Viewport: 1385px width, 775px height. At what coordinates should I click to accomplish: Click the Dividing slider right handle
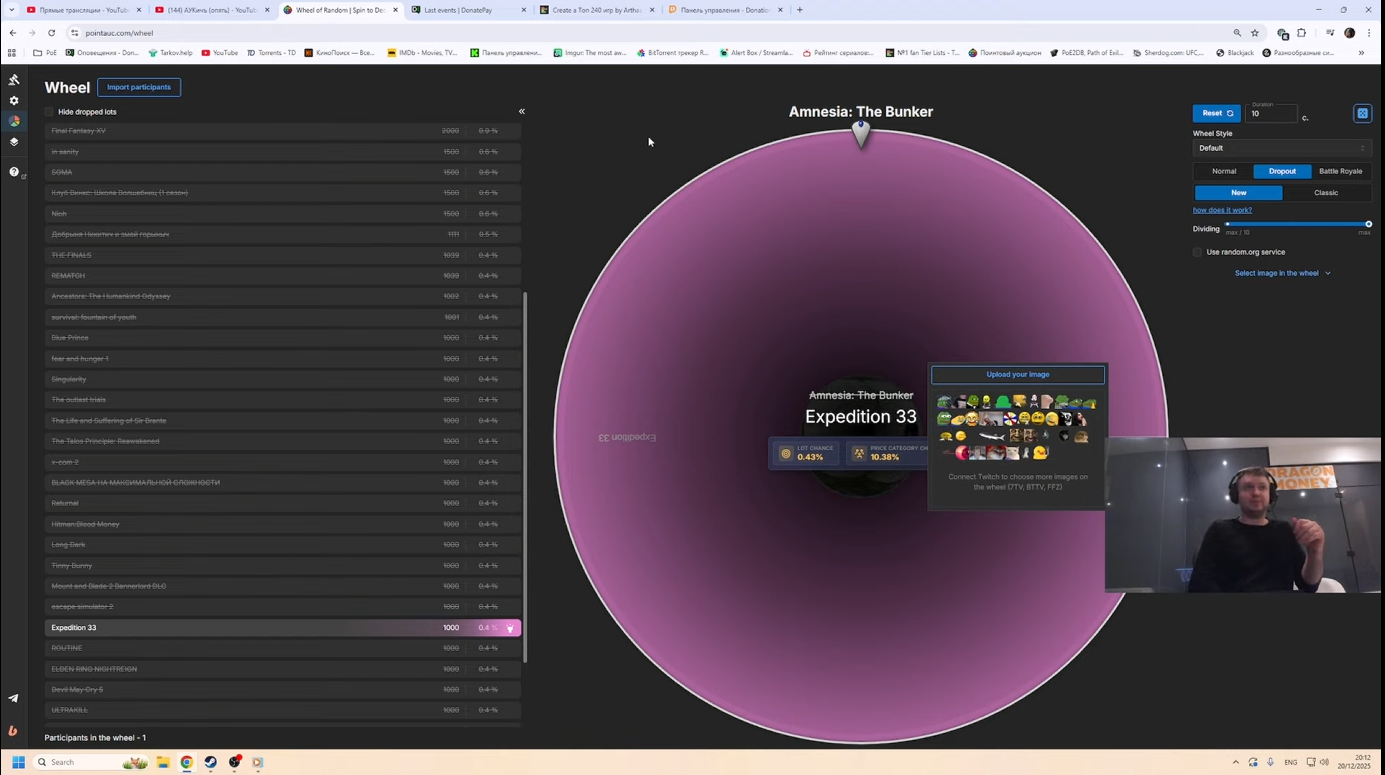click(x=1368, y=224)
